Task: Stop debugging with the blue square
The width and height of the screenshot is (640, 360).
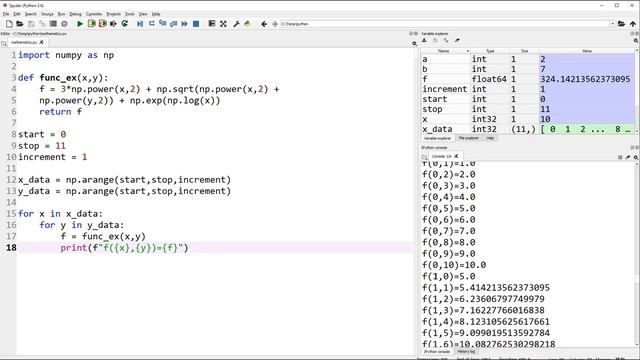Action: [x=196, y=24]
